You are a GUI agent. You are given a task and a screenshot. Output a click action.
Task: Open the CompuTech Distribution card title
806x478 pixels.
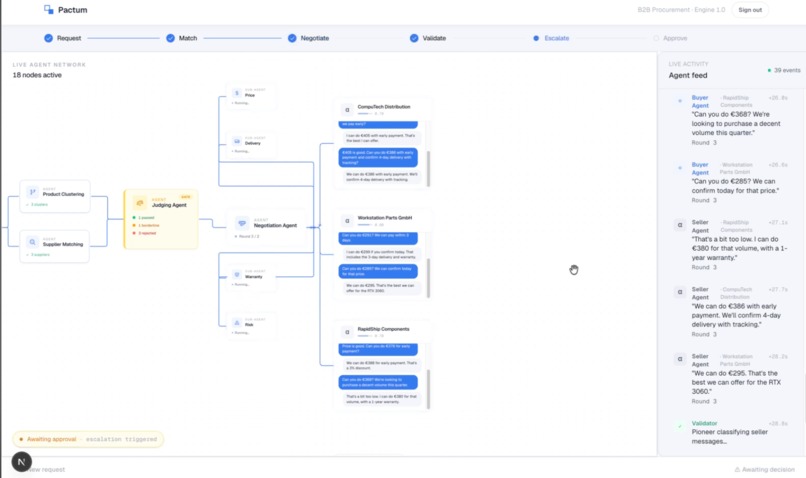tap(383, 107)
